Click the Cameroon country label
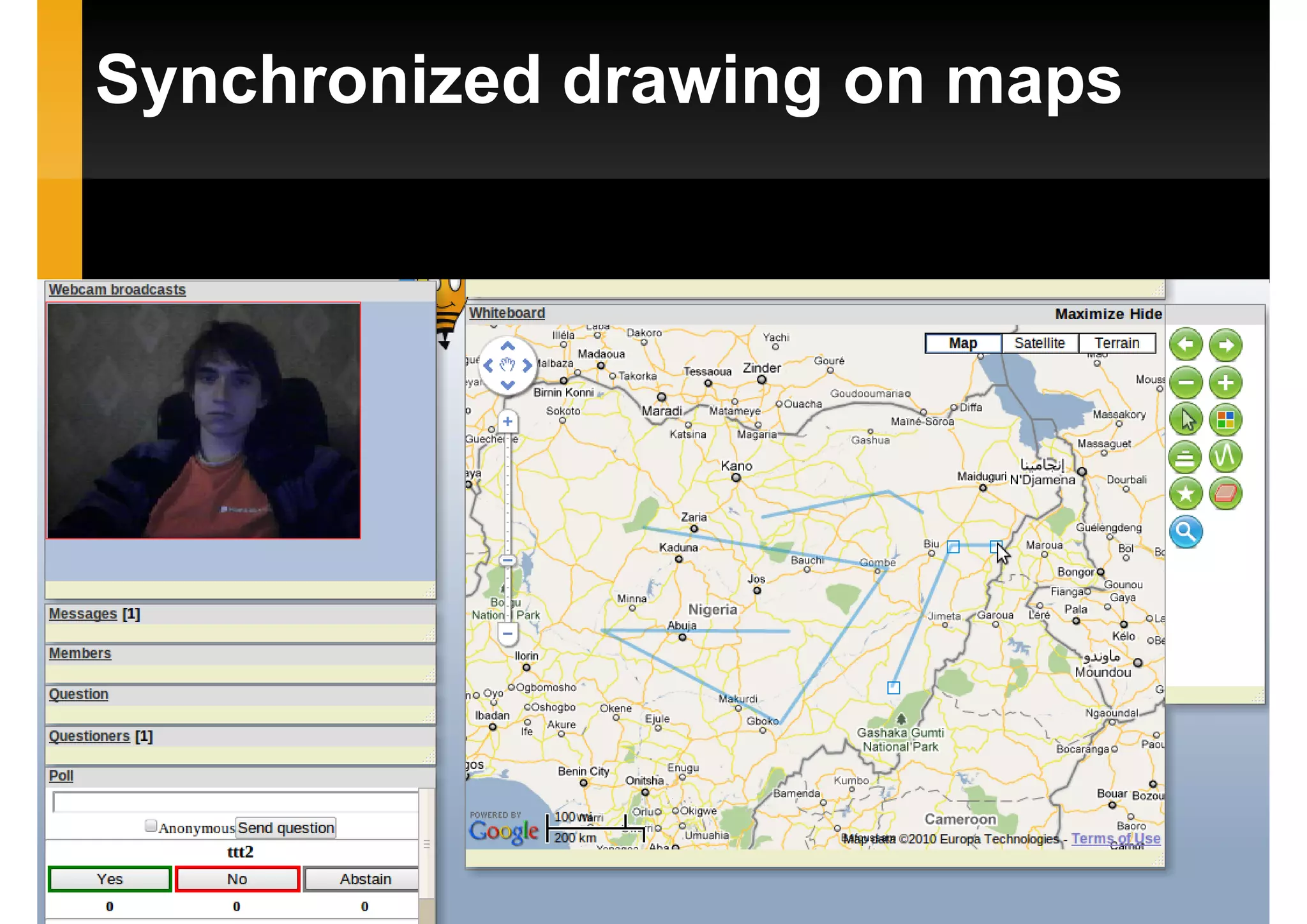The image size is (1307, 924). (960, 819)
